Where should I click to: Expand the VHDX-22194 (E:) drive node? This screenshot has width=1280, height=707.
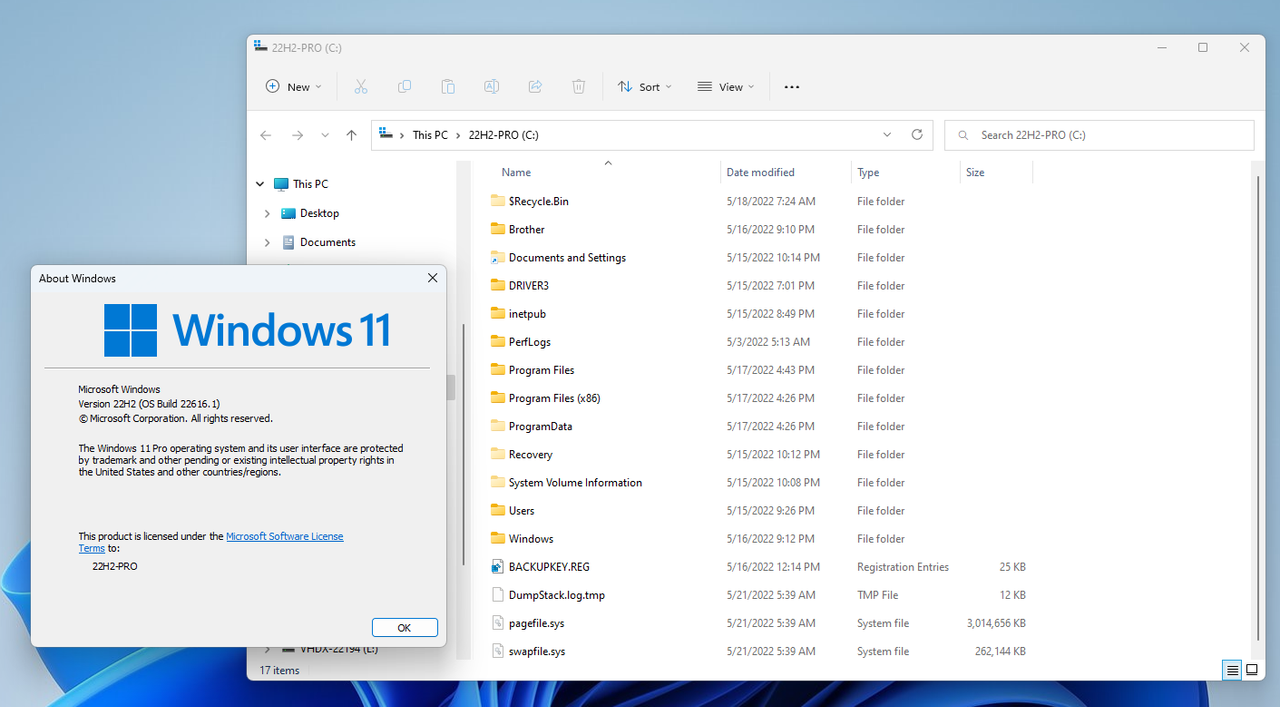pos(267,649)
